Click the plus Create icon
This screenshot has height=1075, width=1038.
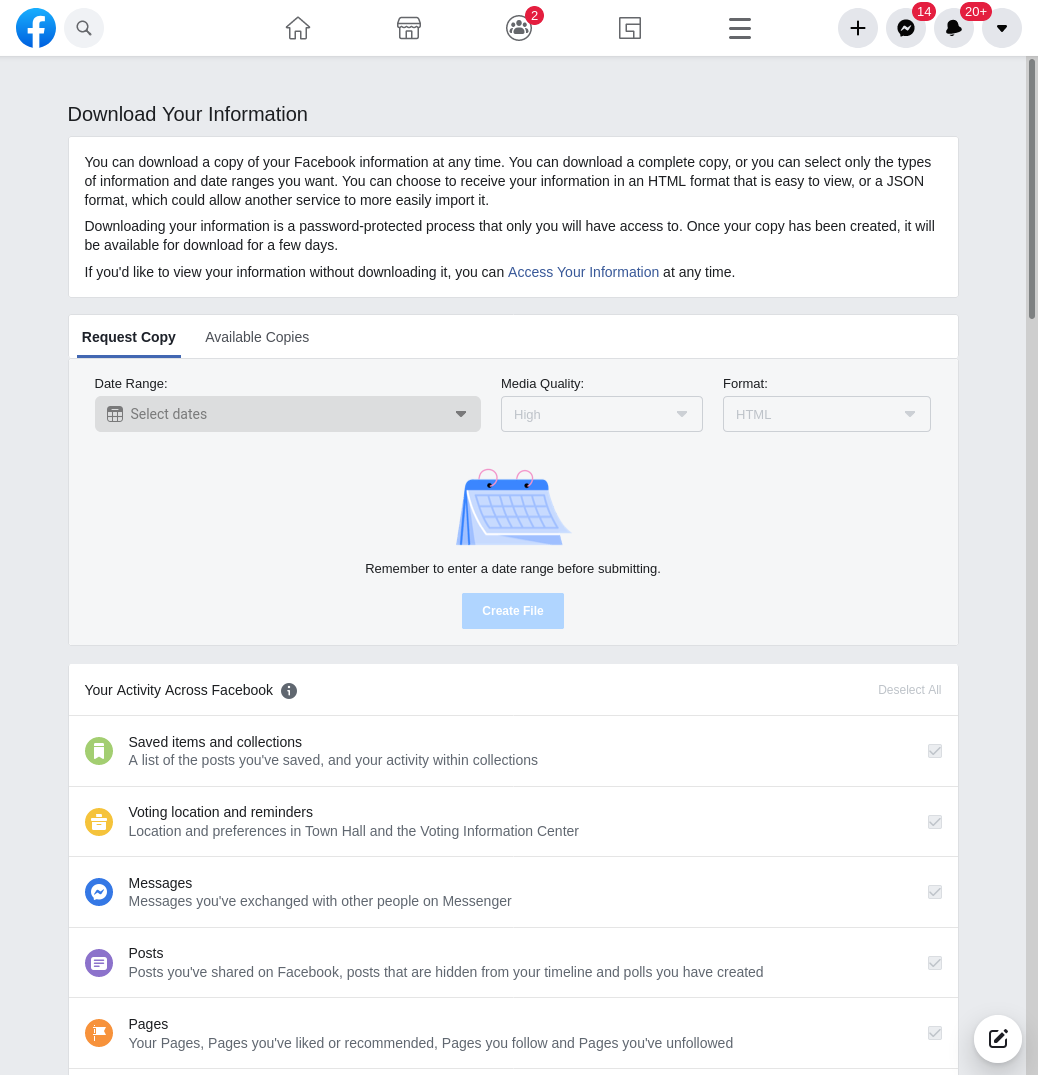point(858,28)
